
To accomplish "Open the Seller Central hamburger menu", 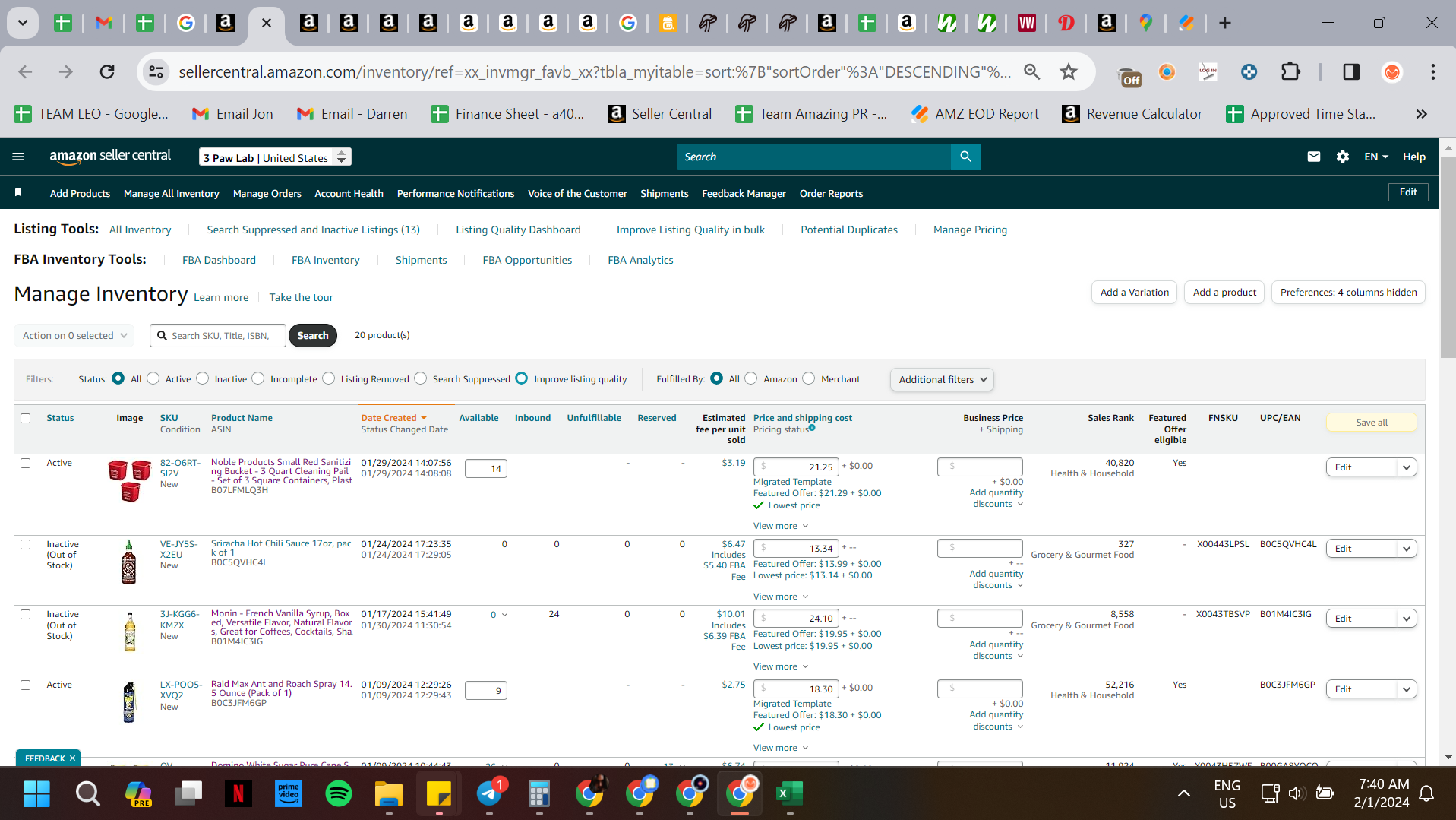I will [18, 157].
